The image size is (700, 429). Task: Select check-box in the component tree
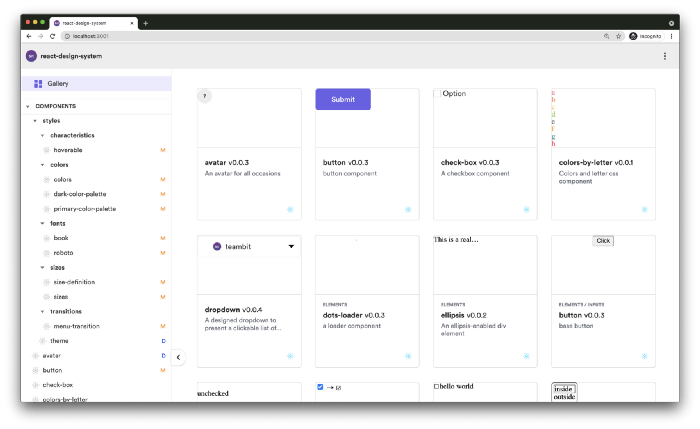(x=58, y=385)
